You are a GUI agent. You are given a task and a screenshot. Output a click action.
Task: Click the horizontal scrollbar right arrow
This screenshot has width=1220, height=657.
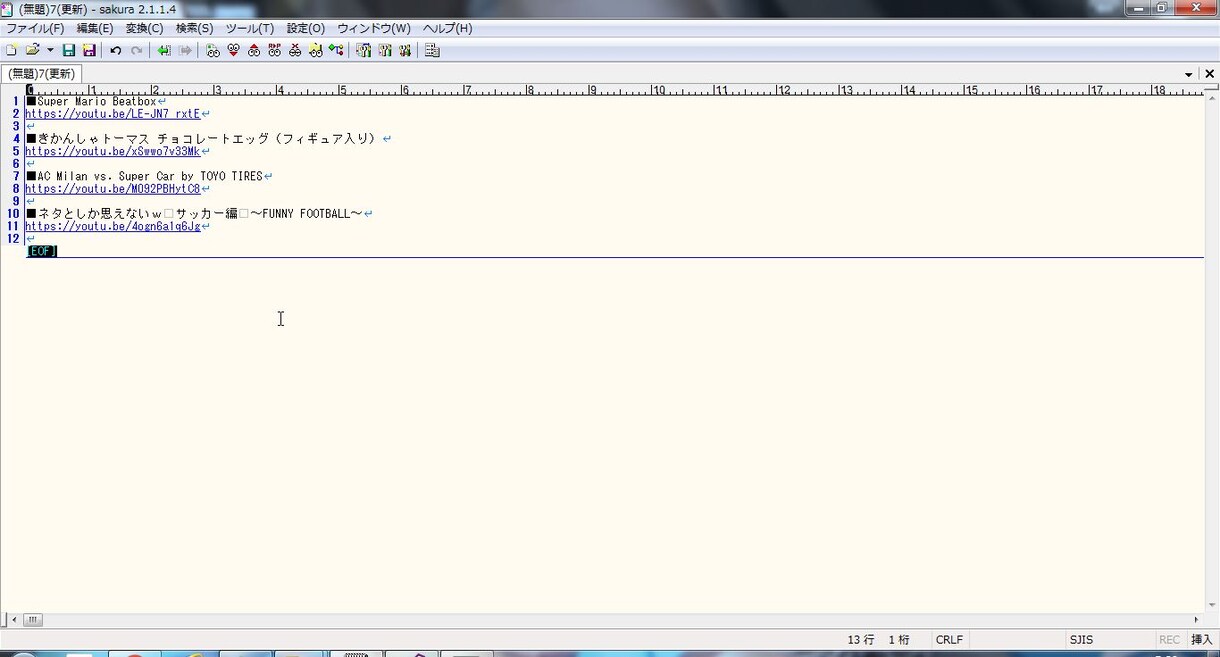(1196, 620)
